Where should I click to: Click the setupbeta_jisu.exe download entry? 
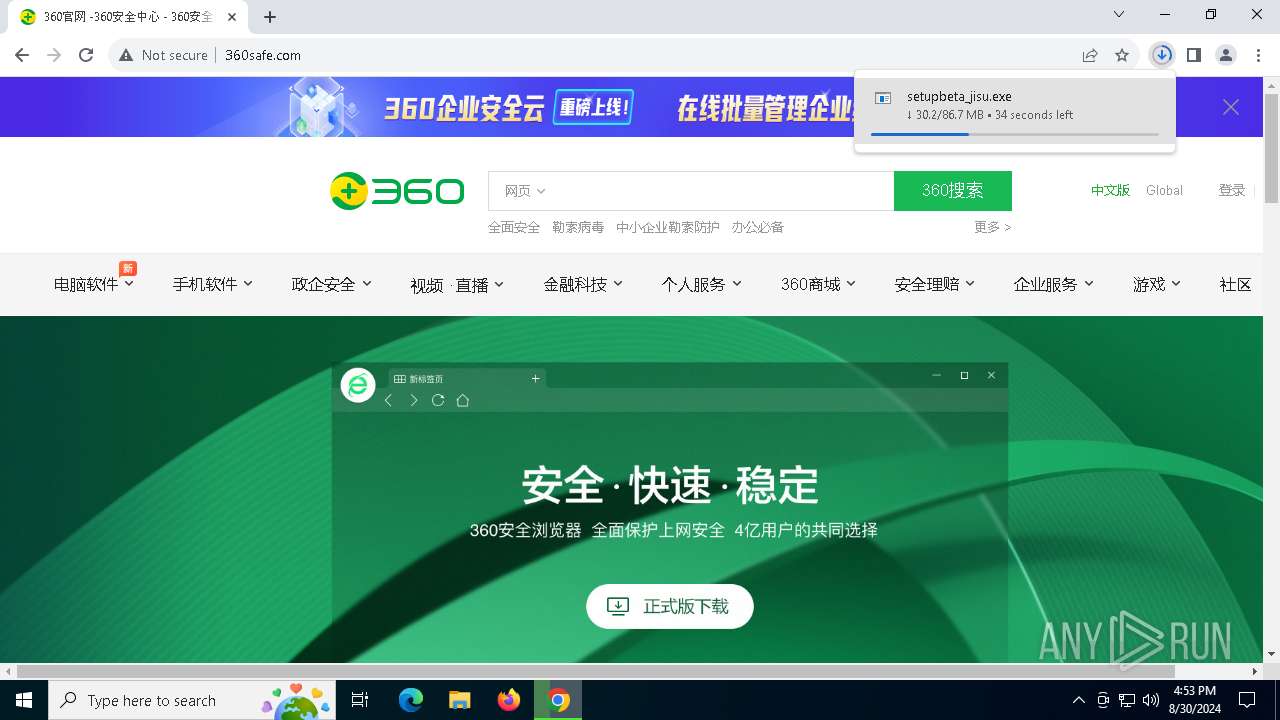click(1015, 111)
